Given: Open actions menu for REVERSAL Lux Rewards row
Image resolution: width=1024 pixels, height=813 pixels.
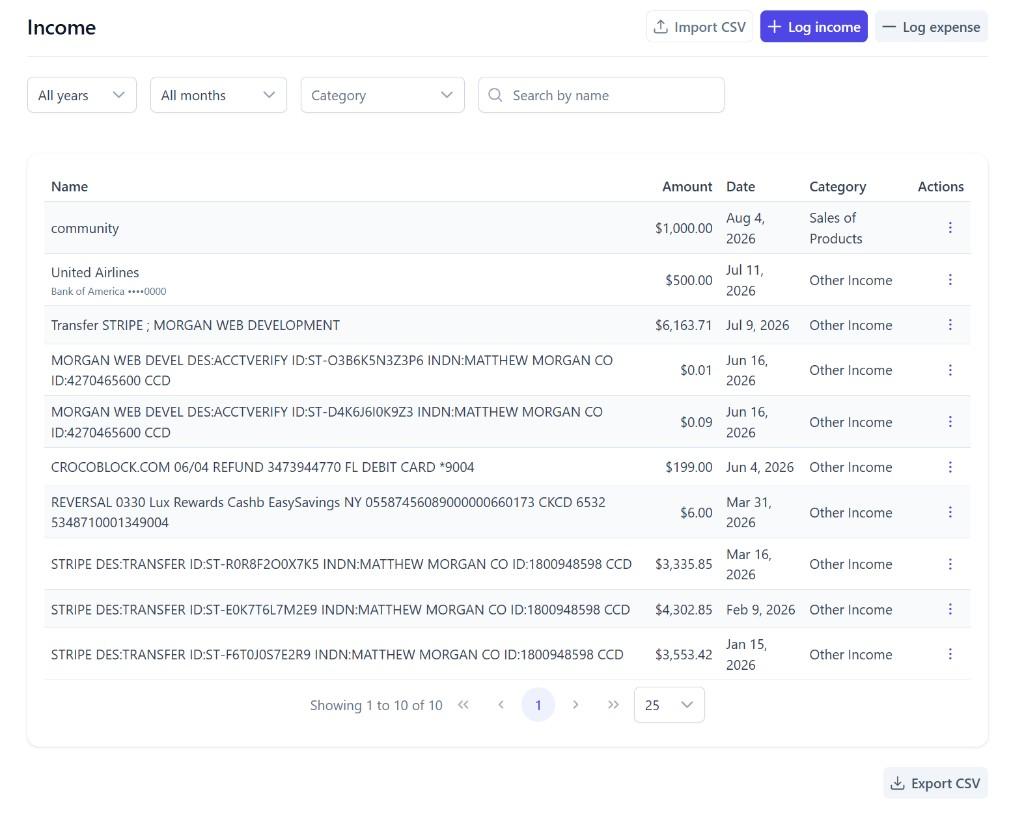Looking at the screenshot, I should tap(950, 513).
